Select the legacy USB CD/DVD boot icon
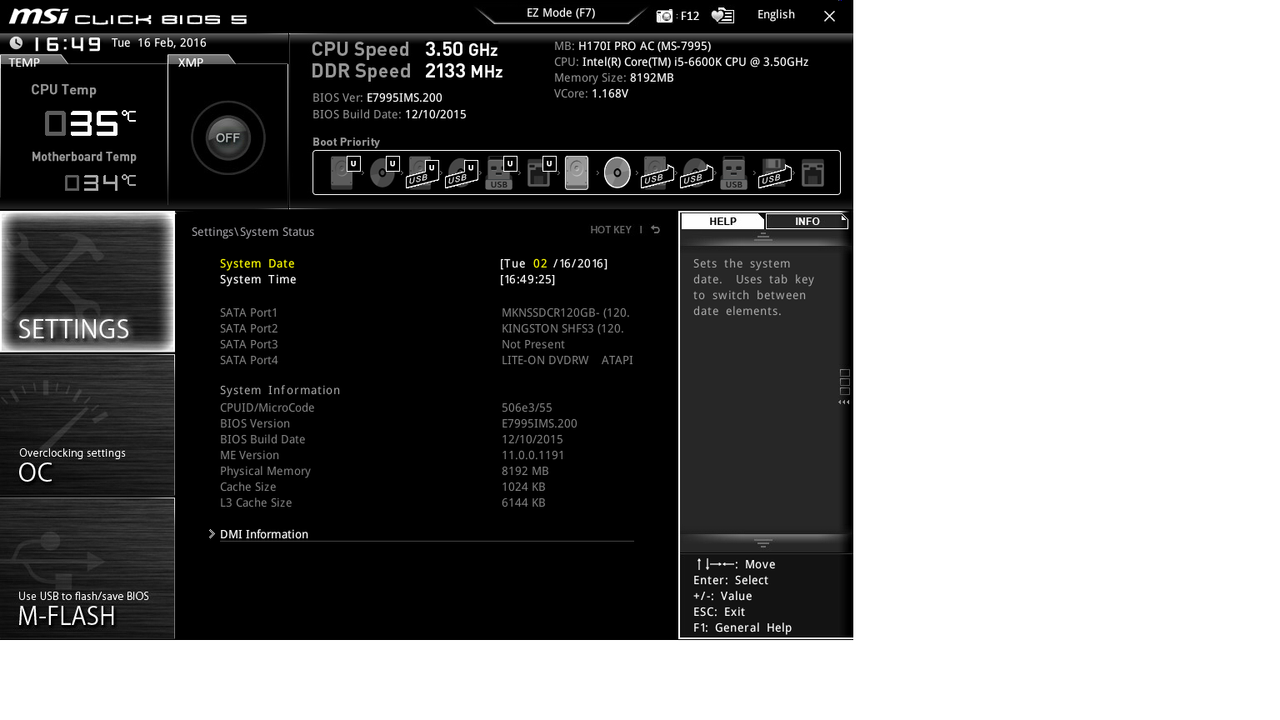This screenshot has width=1280, height=720. tap(696, 172)
